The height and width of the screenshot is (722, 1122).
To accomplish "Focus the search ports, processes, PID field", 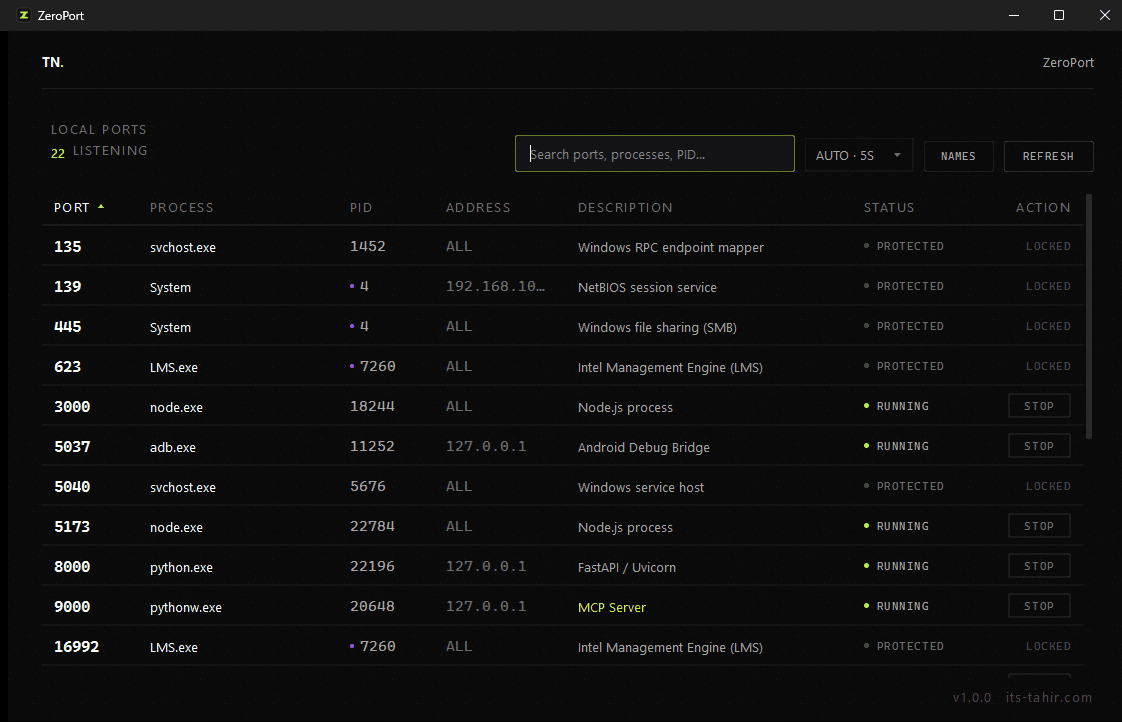I will [x=654, y=154].
